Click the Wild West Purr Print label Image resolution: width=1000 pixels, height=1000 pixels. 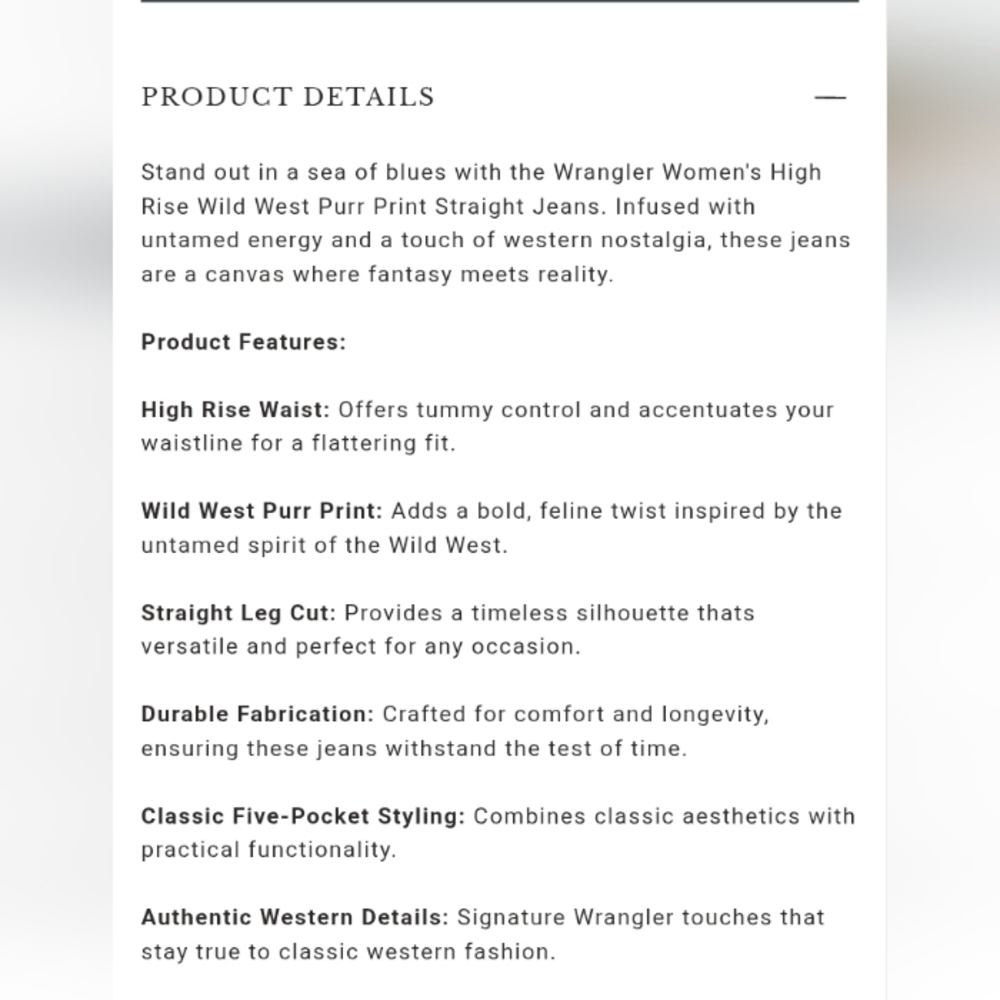click(261, 511)
